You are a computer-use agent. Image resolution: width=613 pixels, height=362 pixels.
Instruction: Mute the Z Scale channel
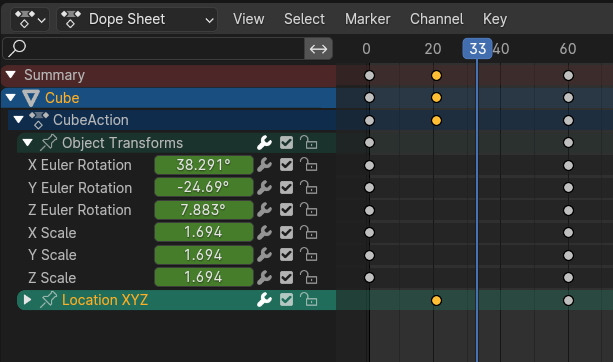[x=287, y=278]
